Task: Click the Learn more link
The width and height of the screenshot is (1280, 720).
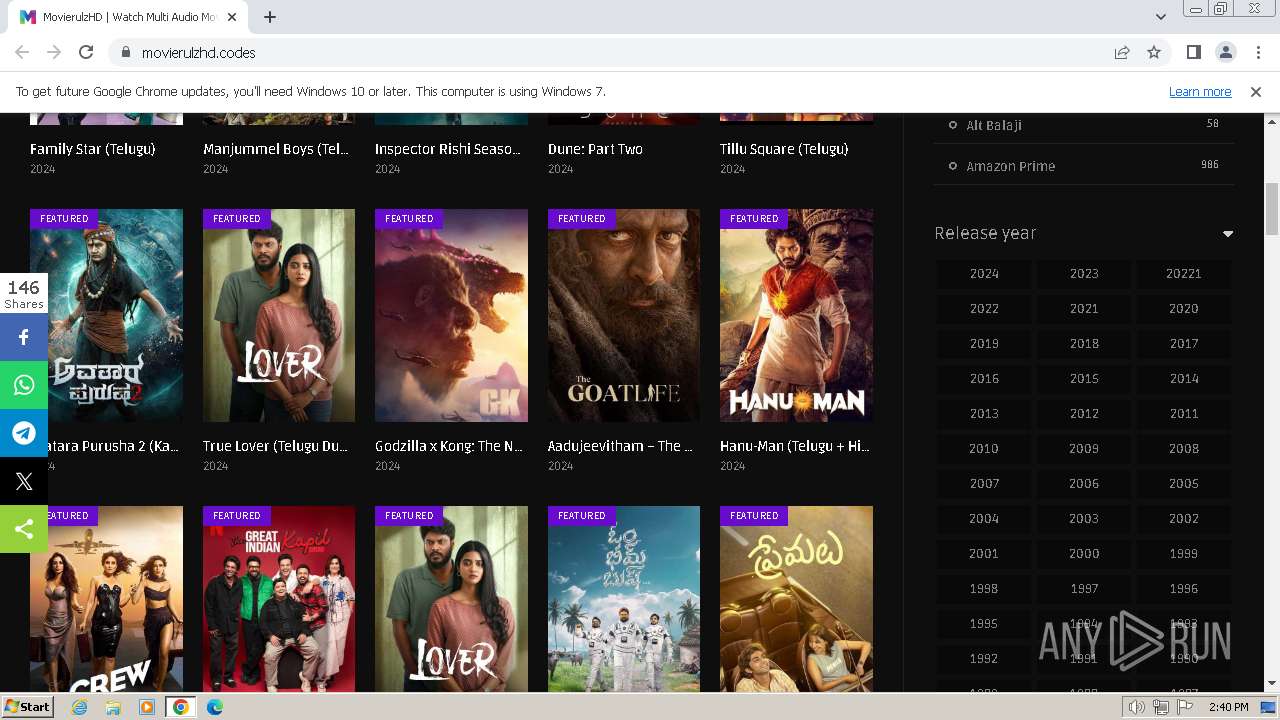Action: 1200,91
